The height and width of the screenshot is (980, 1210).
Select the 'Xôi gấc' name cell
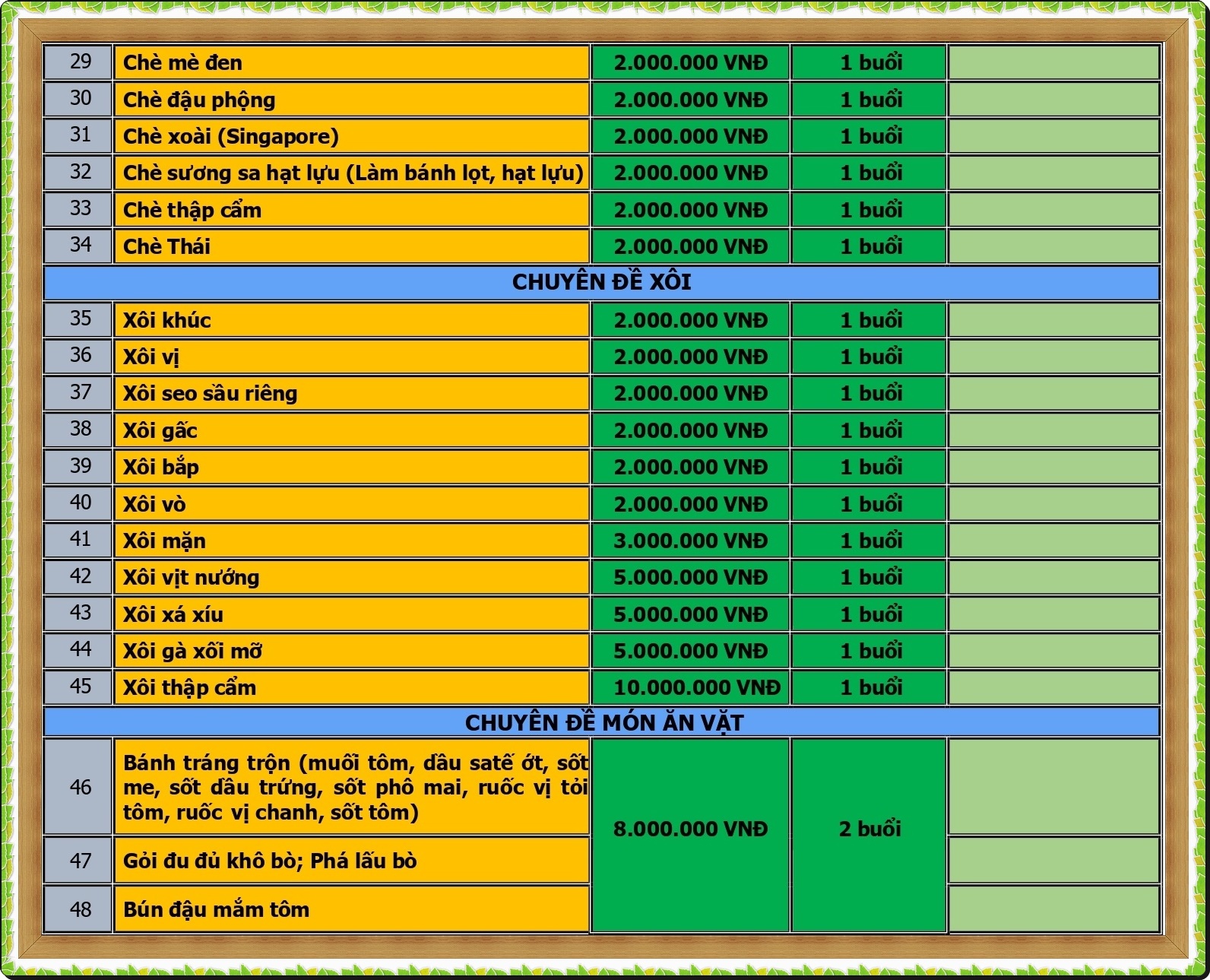(x=350, y=430)
